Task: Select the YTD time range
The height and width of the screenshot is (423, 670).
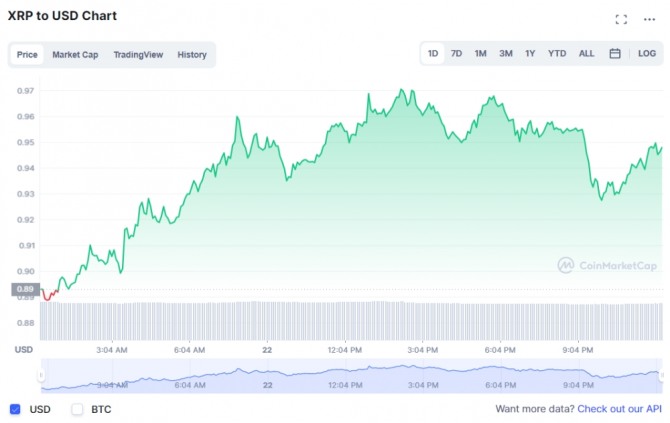Action: [557, 54]
